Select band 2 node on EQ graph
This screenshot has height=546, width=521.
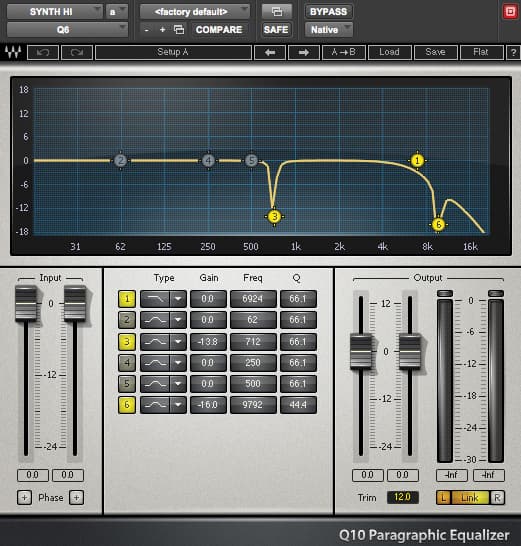coord(121,161)
